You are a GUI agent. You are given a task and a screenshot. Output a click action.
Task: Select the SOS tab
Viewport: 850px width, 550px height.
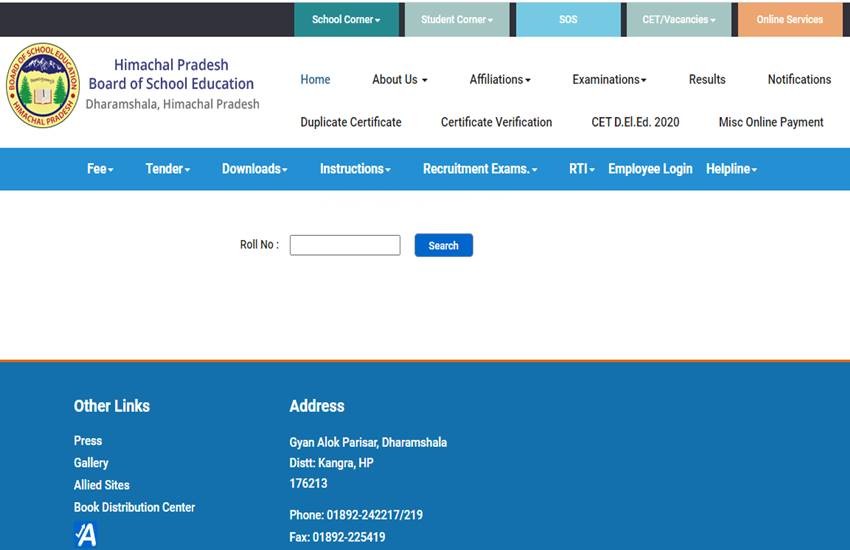(568, 19)
